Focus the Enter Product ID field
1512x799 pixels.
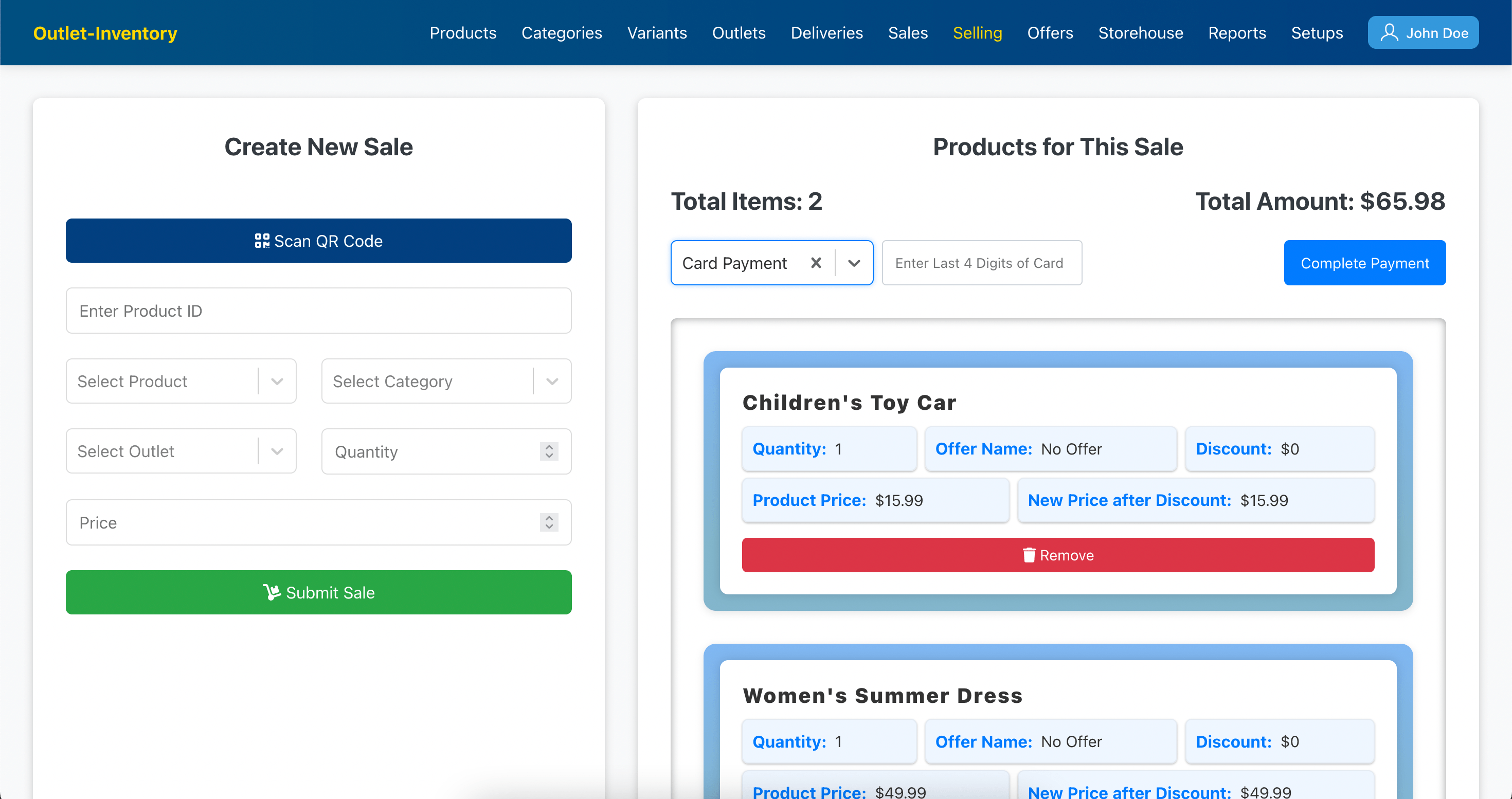[x=318, y=311]
